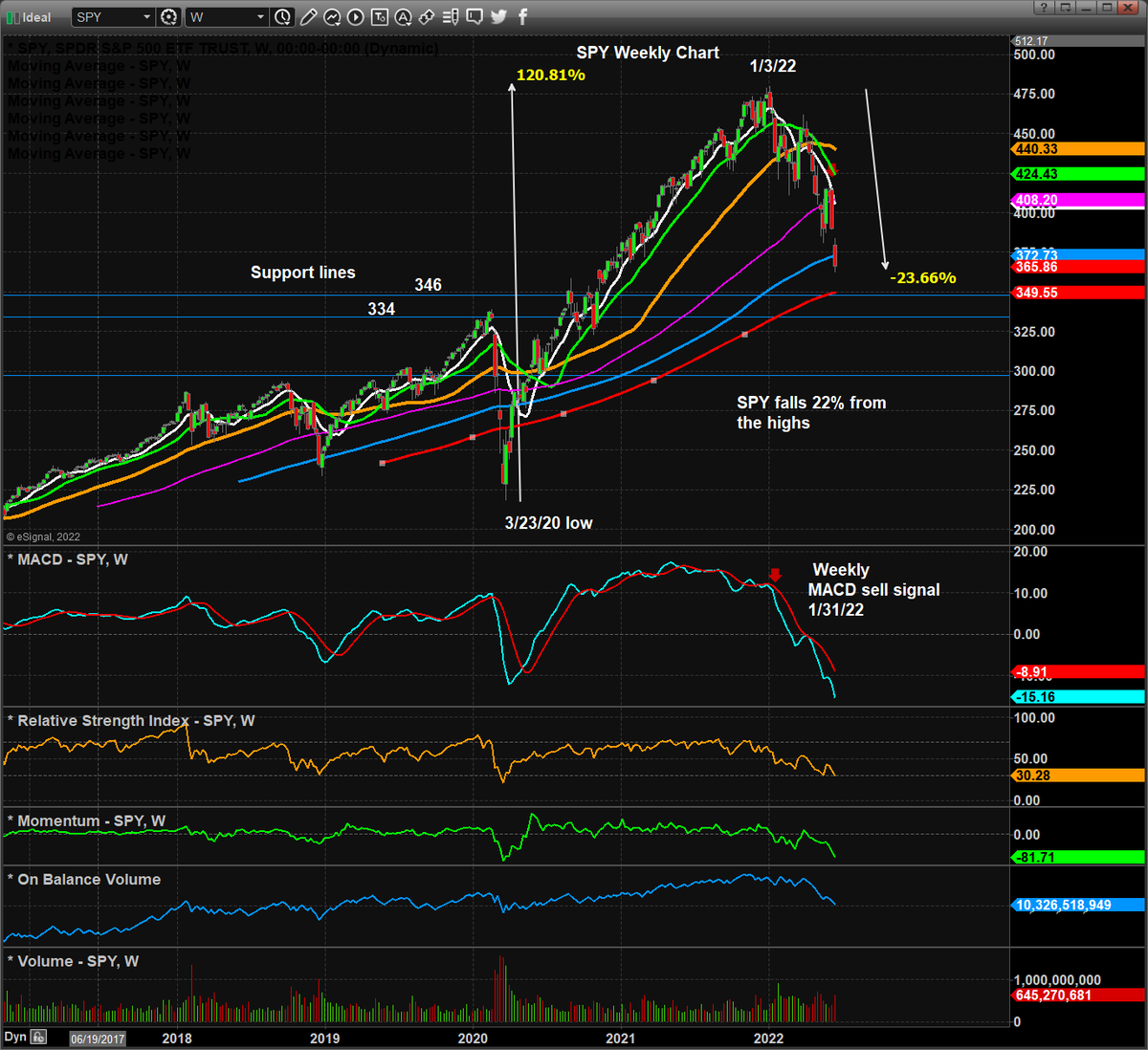Viewport: 1148px width, 1050px height.
Task: Open the chat speech bubble icon
Action: (x=475, y=17)
